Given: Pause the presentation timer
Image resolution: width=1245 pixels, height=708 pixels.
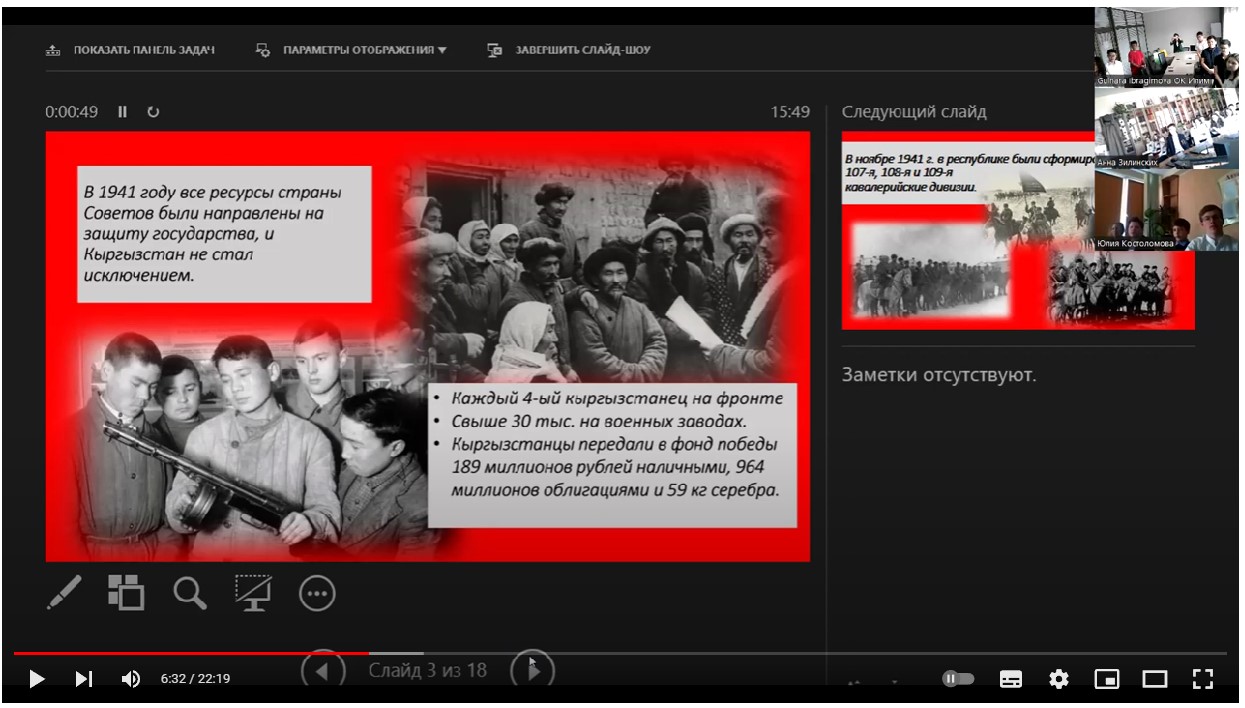Looking at the screenshot, I should pyautogui.click(x=123, y=112).
